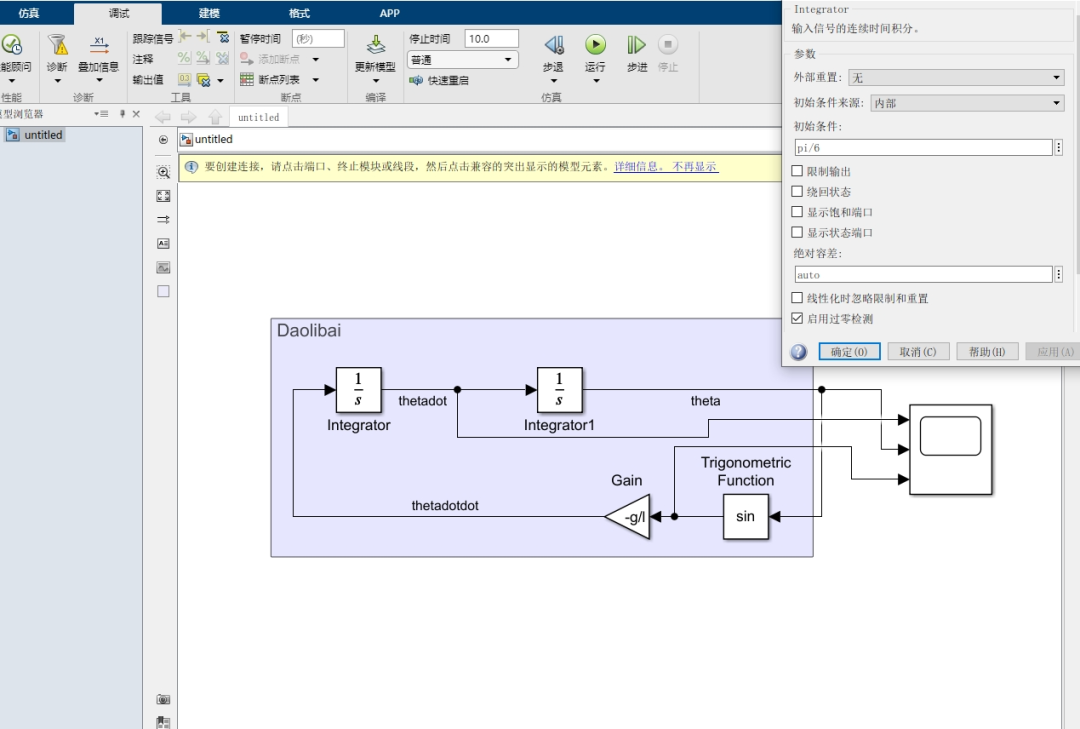Viewport: 1080px width, 729px height.
Task: Toggle the 显示状态端口 checkbox
Action: pyautogui.click(x=797, y=233)
